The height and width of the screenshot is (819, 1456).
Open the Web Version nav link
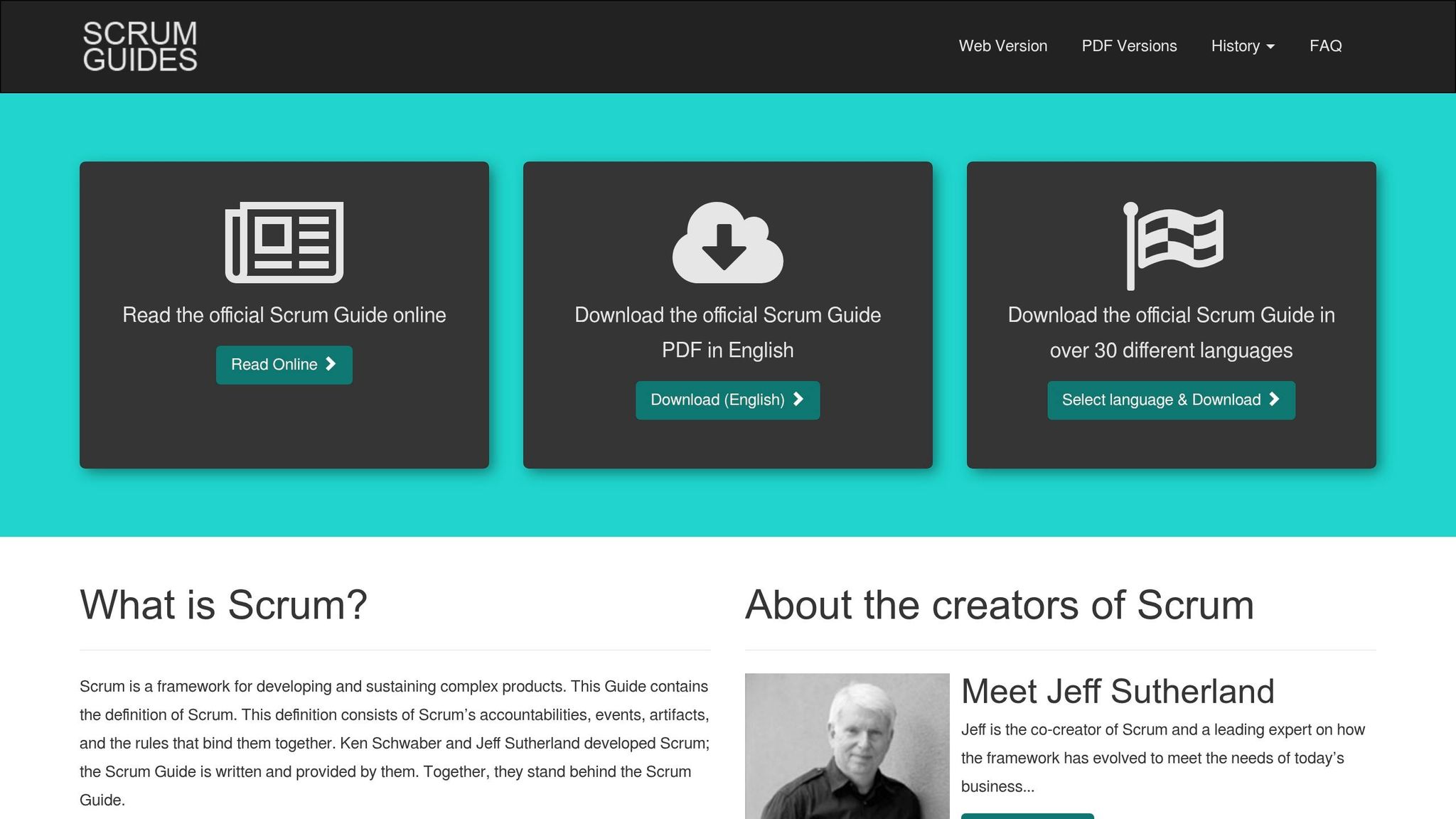point(1002,46)
